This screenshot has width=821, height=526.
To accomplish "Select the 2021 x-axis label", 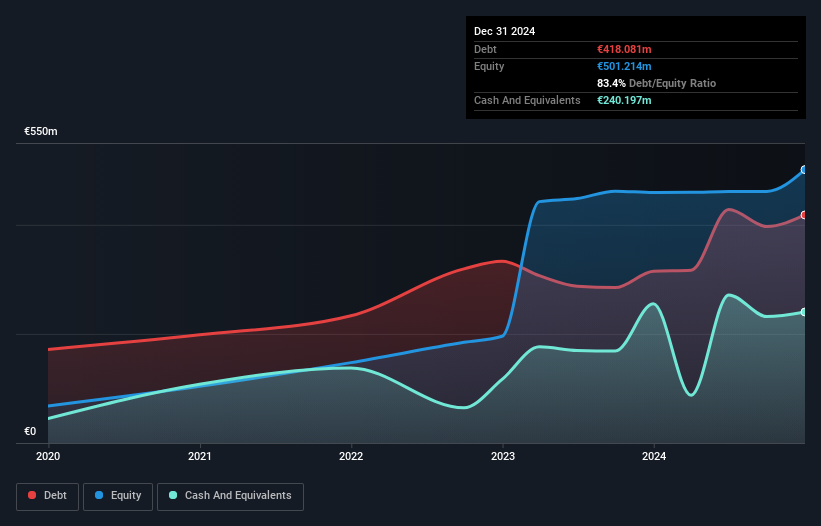I will coord(199,456).
